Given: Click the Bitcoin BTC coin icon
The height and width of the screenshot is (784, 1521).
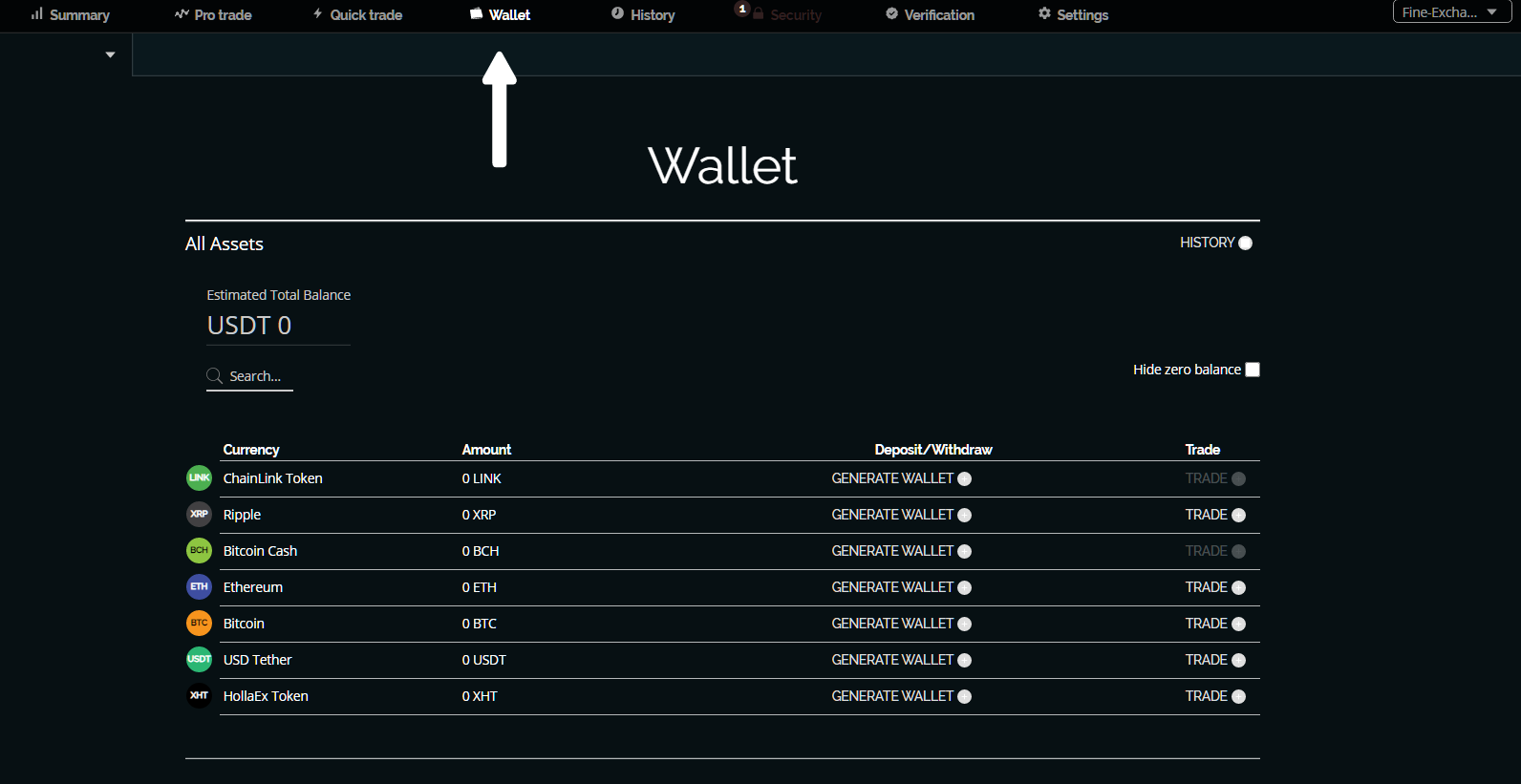Looking at the screenshot, I should (199, 623).
